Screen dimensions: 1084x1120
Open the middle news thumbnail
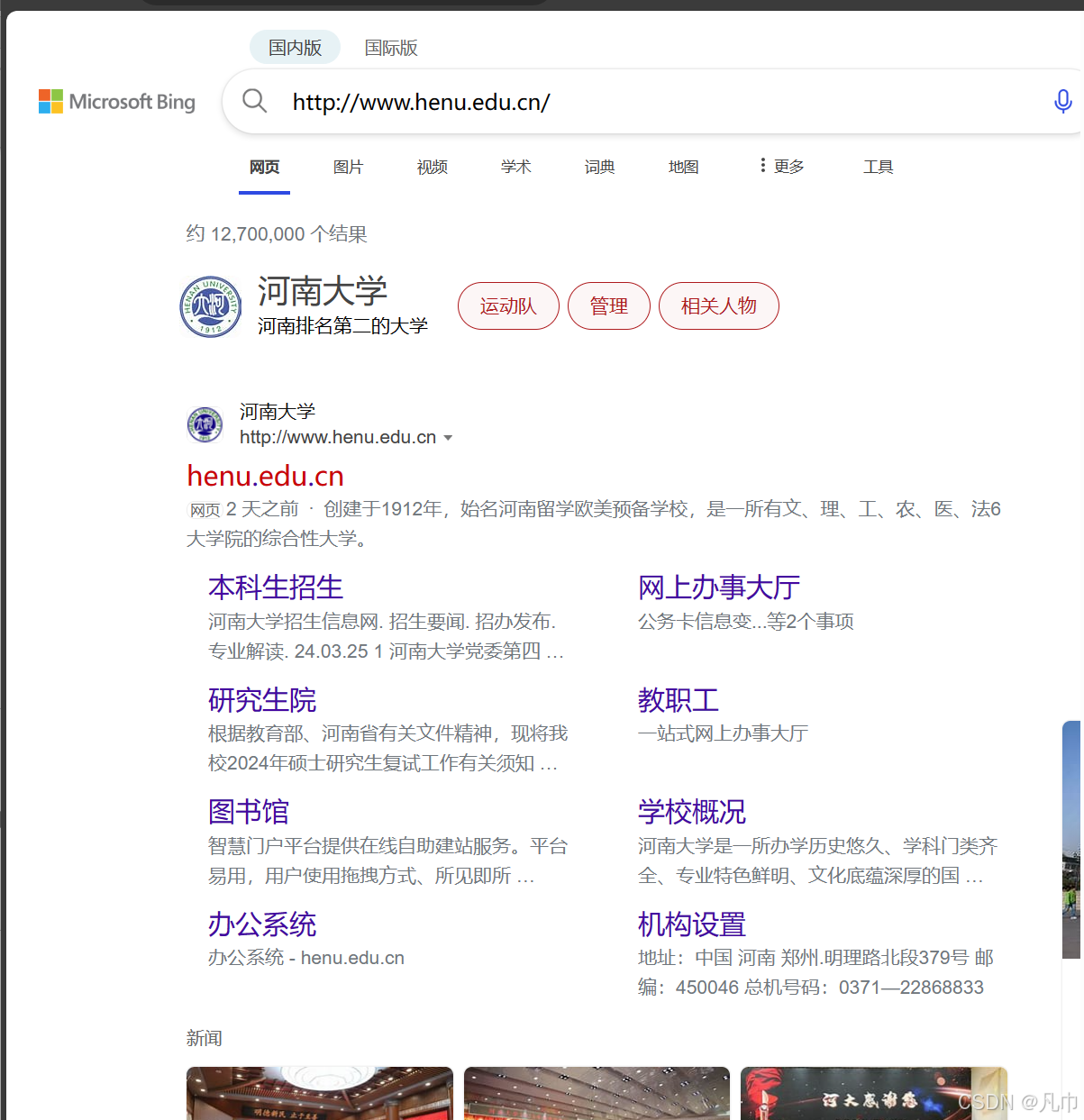click(597, 1093)
